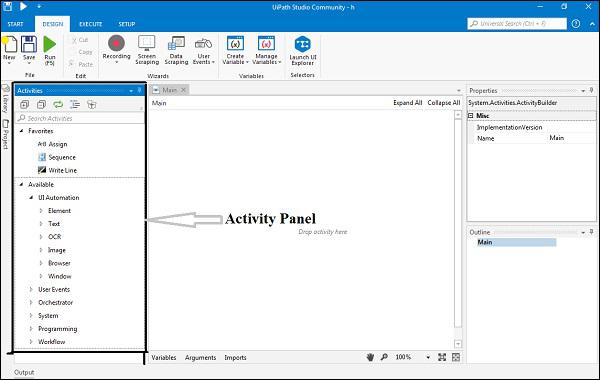Click Expand All

(408, 103)
